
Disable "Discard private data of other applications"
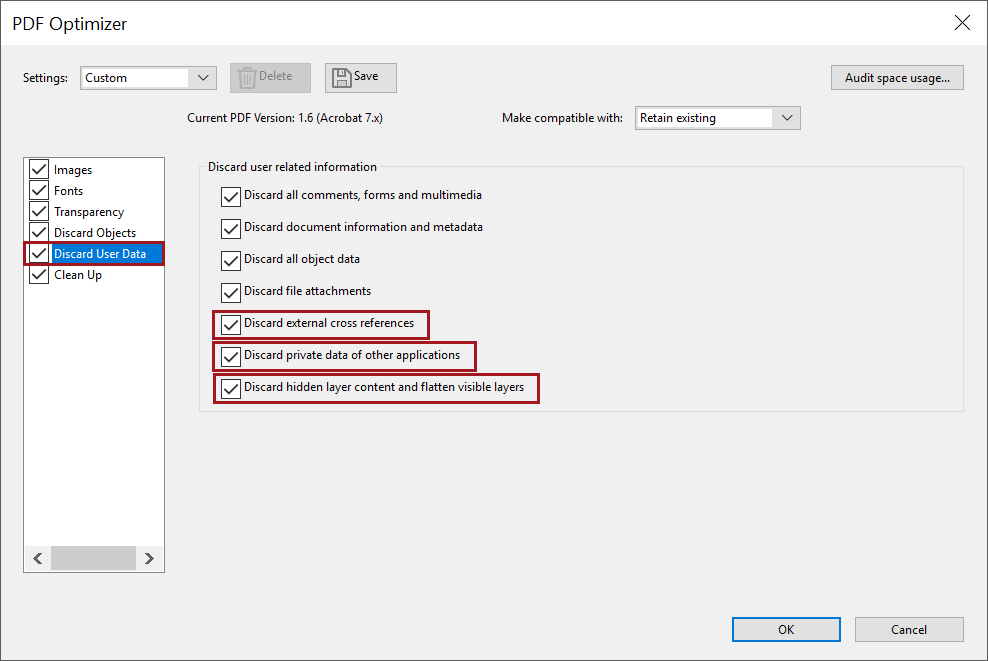(x=231, y=356)
